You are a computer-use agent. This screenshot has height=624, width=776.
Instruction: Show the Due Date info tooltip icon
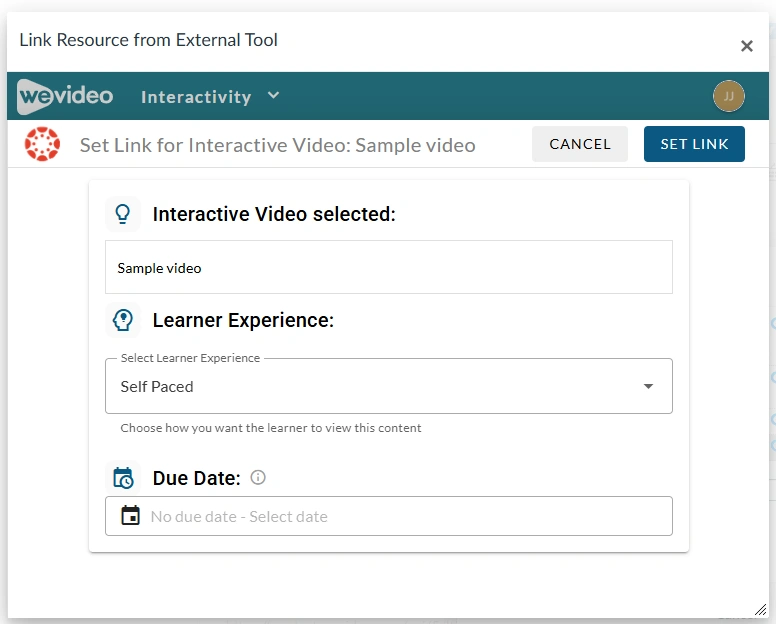(x=258, y=478)
